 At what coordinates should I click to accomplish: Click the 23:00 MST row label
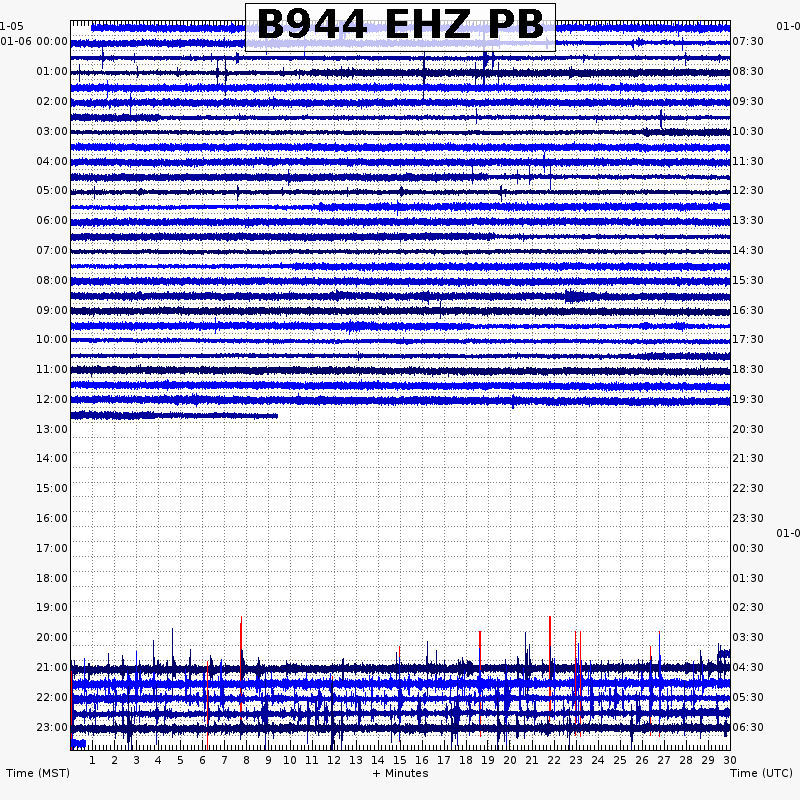tap(52, 727)
